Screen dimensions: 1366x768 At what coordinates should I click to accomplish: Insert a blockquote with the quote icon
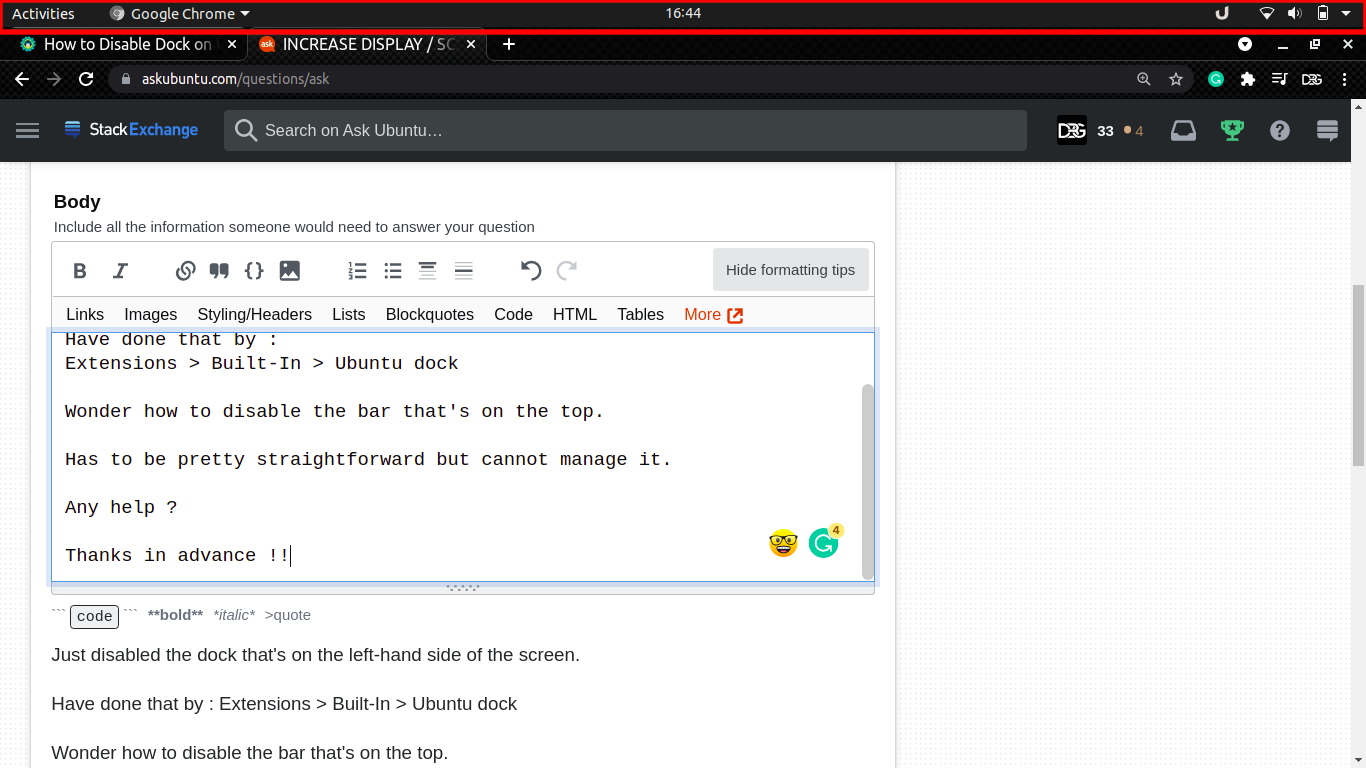(219, 270)
